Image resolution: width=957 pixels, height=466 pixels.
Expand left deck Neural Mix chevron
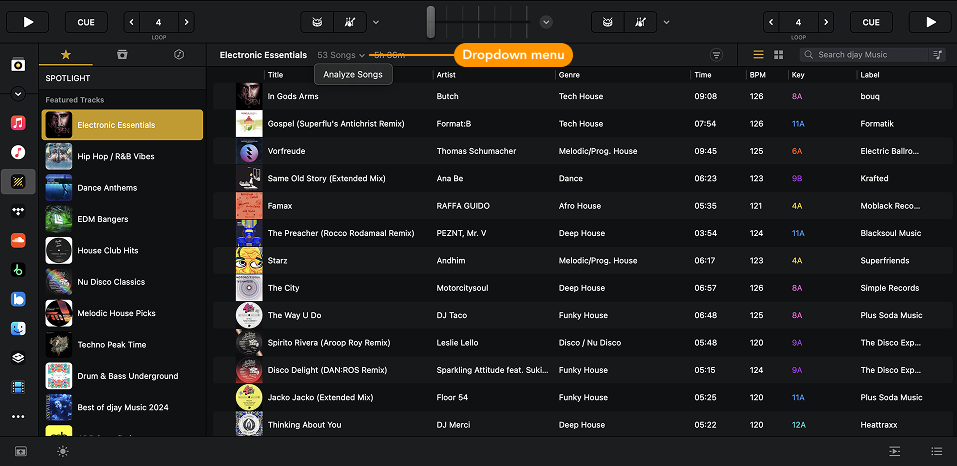376,22
